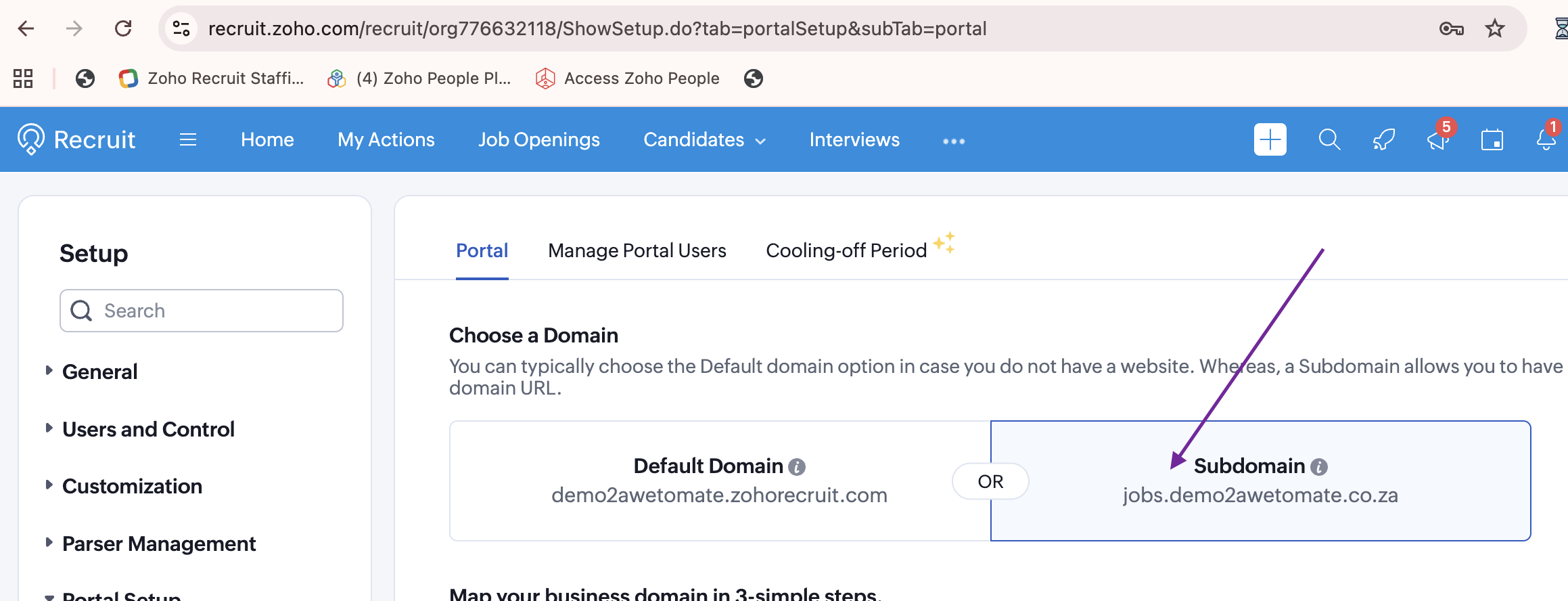1568x601 pixels.
Task: Select the Subdomain option card
Action: click(x=1260, y=481)
